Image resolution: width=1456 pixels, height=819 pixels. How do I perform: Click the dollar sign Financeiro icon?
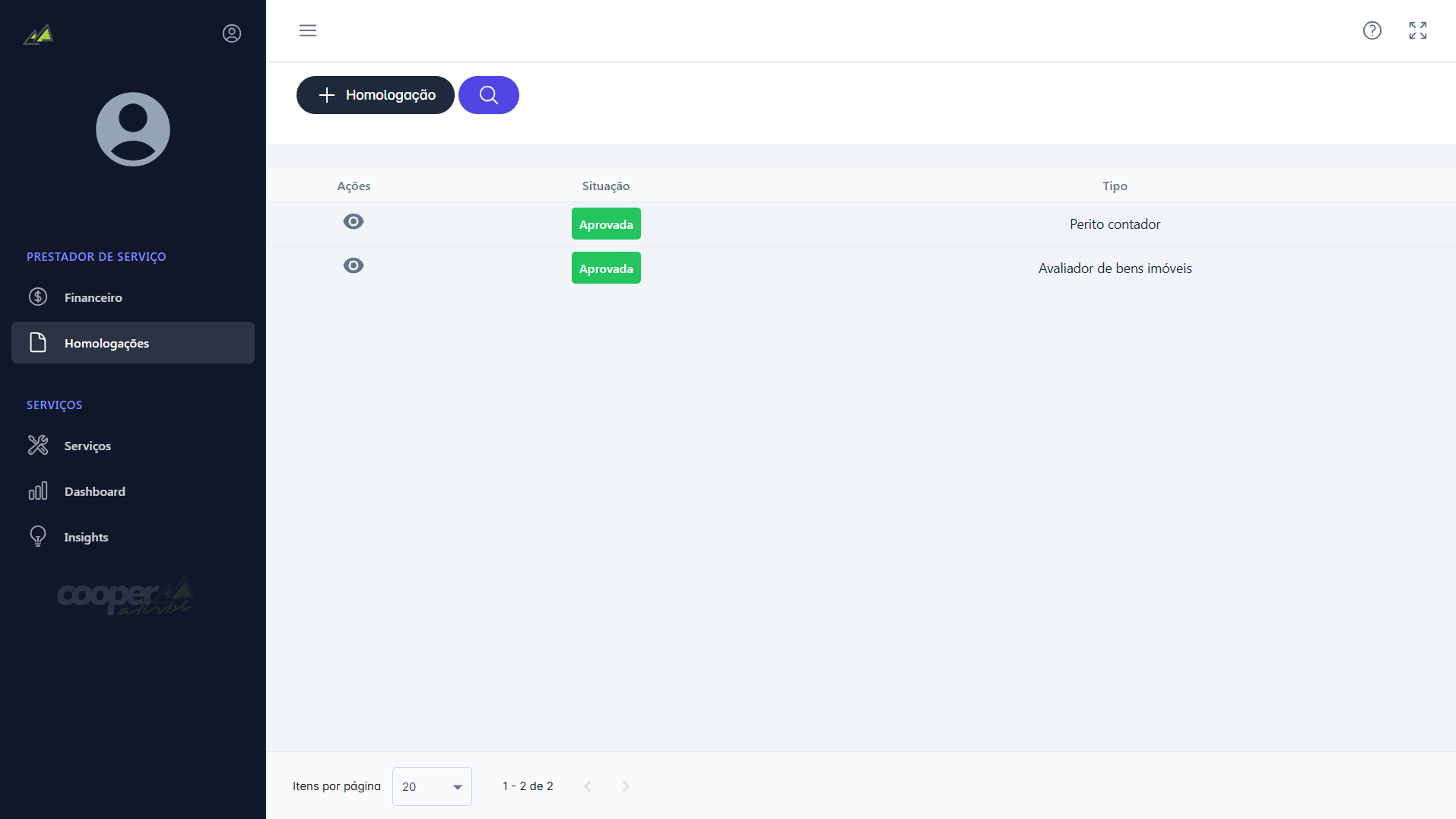38,297
